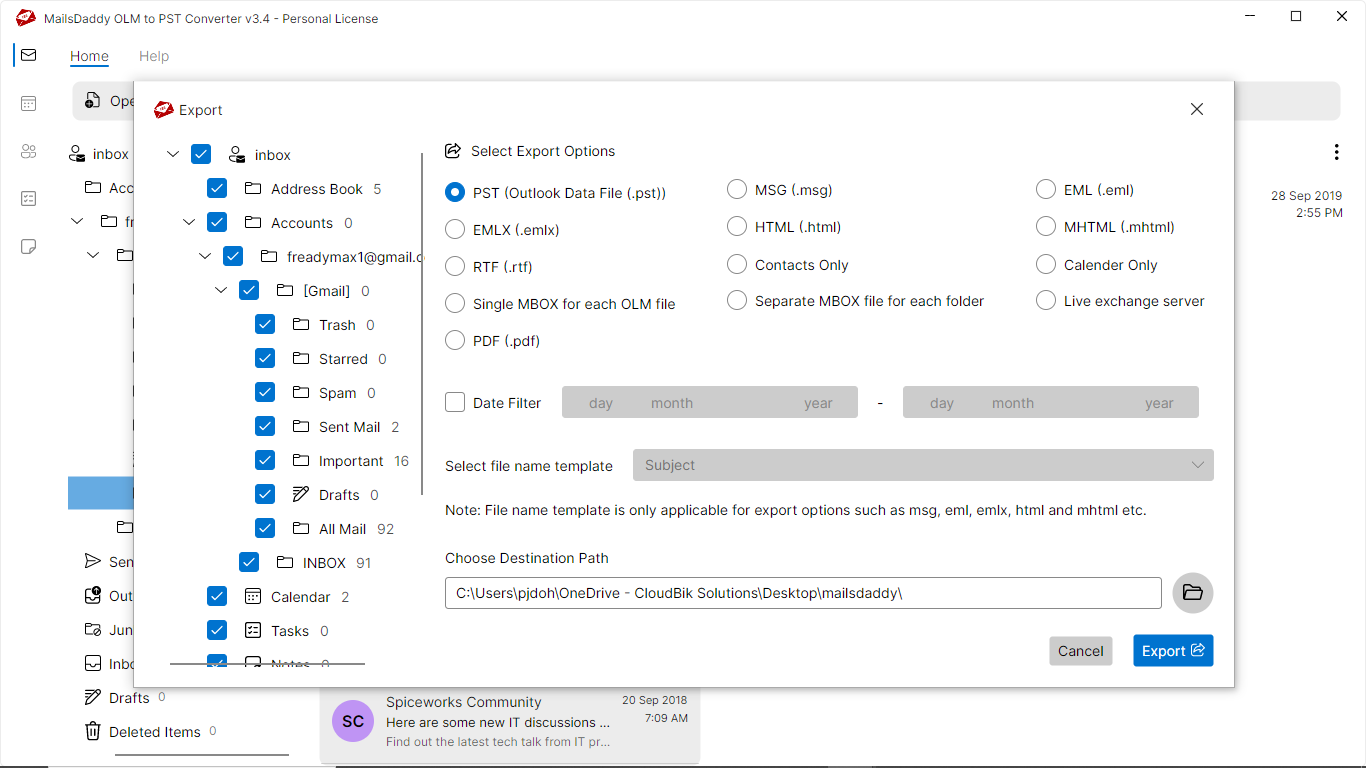Screen dimensions: 1366x768
Task: Click the export tree vertical scrollbar
Action: 422,323
